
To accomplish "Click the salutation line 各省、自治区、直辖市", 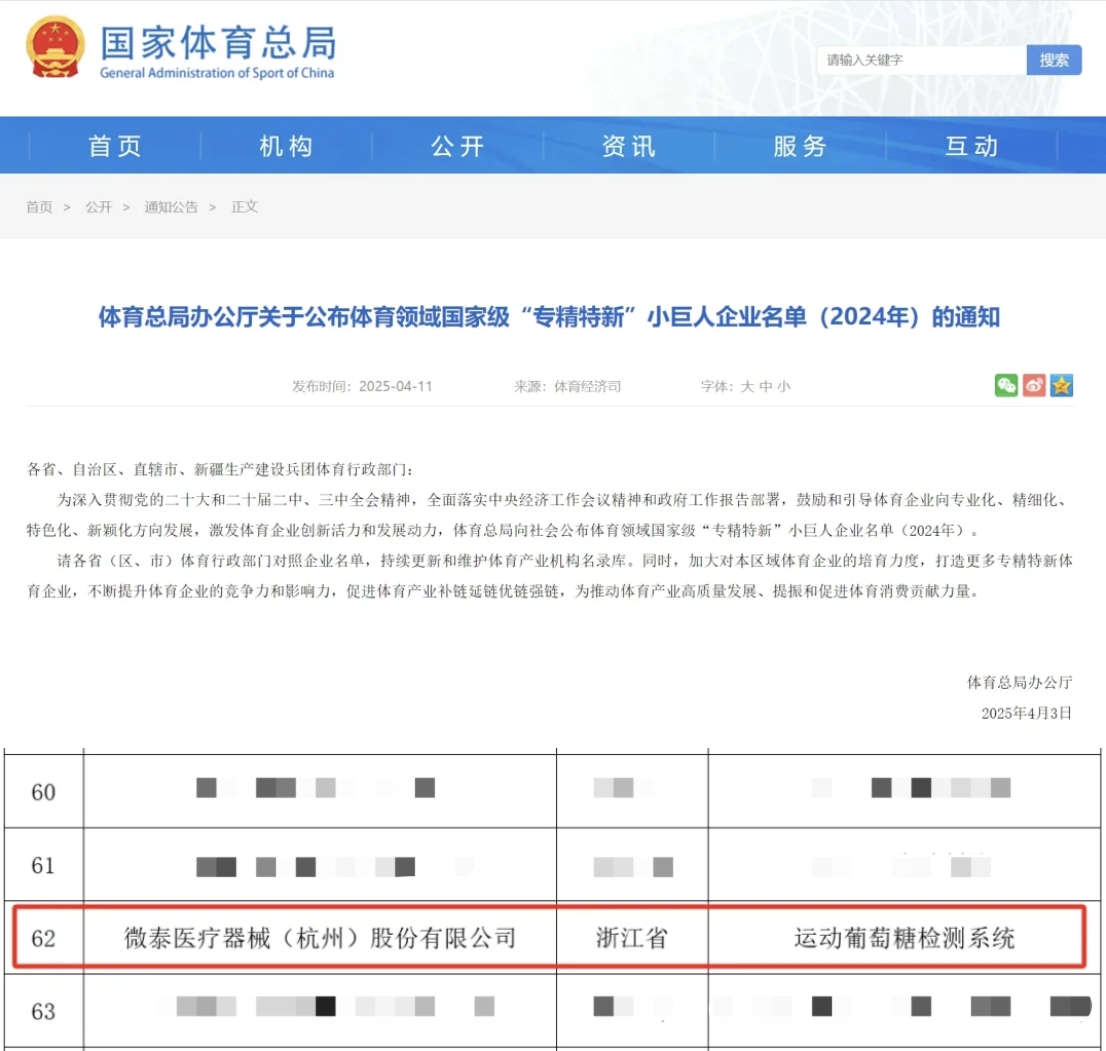I will click(x=220, y=469).
